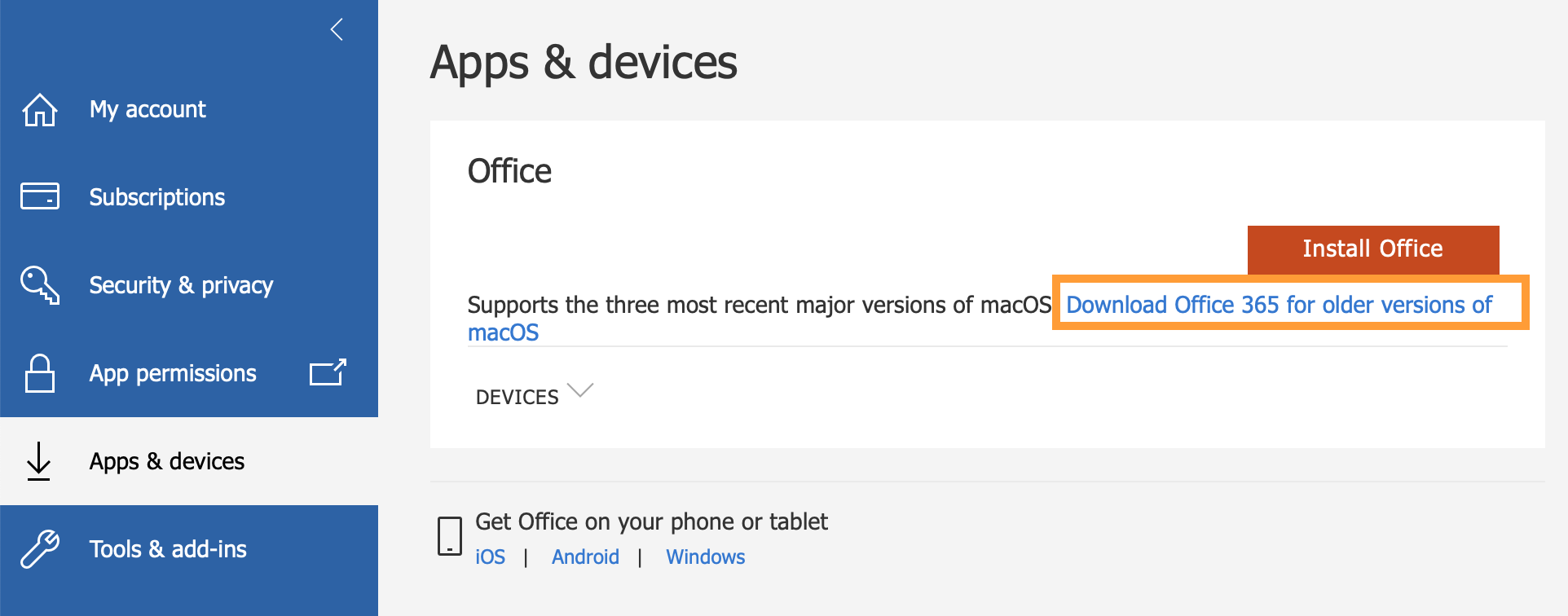Open My account in the sidebar
1568x616 pixels.
pos(148,109)
